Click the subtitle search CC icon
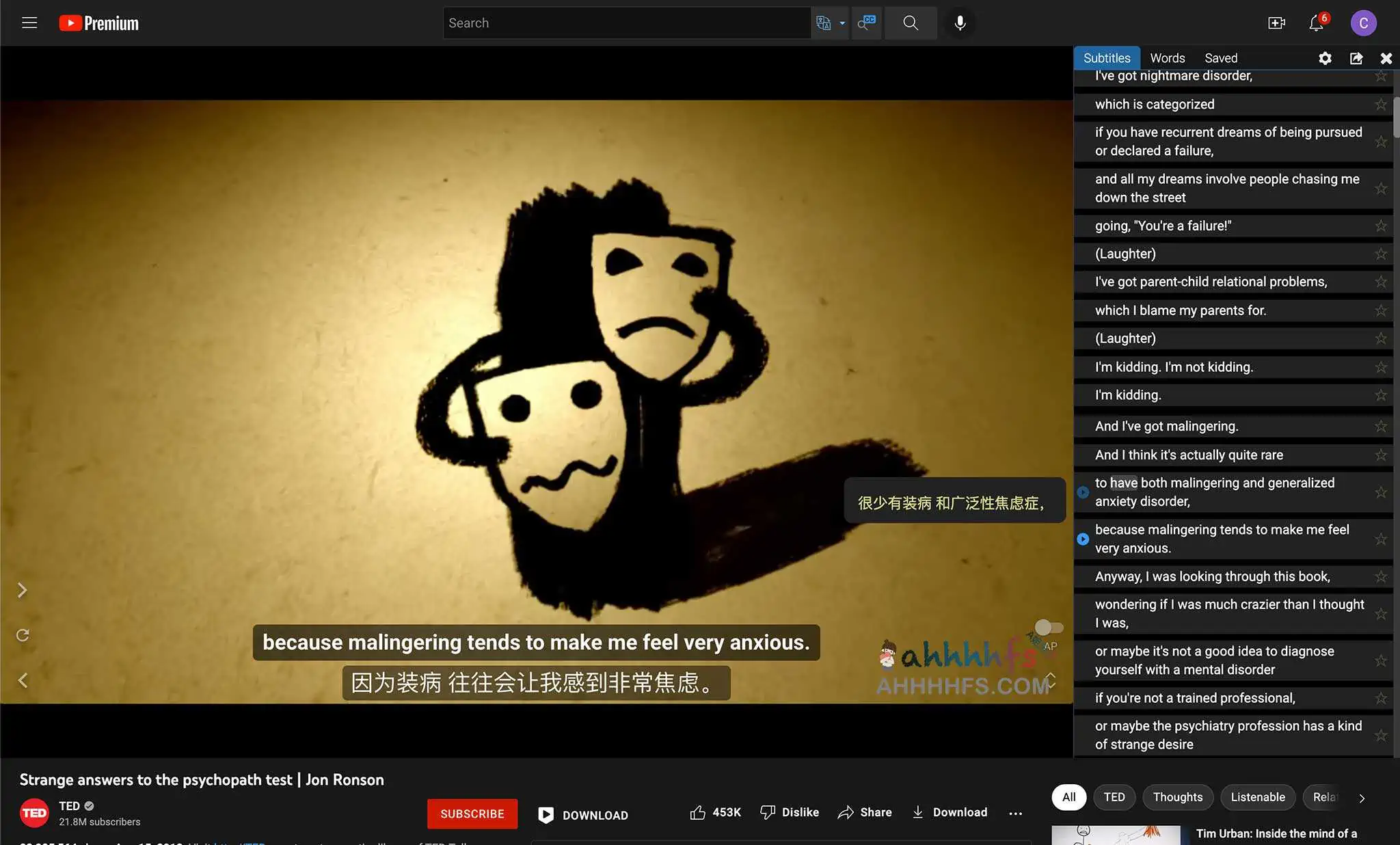Screen dimensions: 1400x845 [867, 23]
